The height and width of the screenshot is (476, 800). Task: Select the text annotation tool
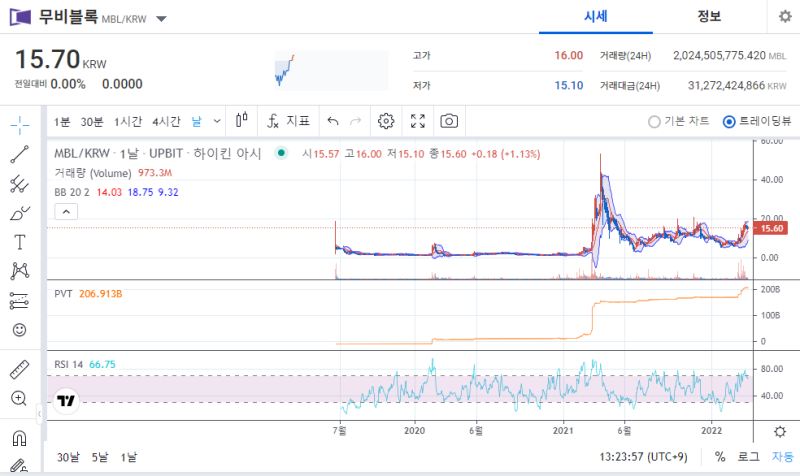19,242
